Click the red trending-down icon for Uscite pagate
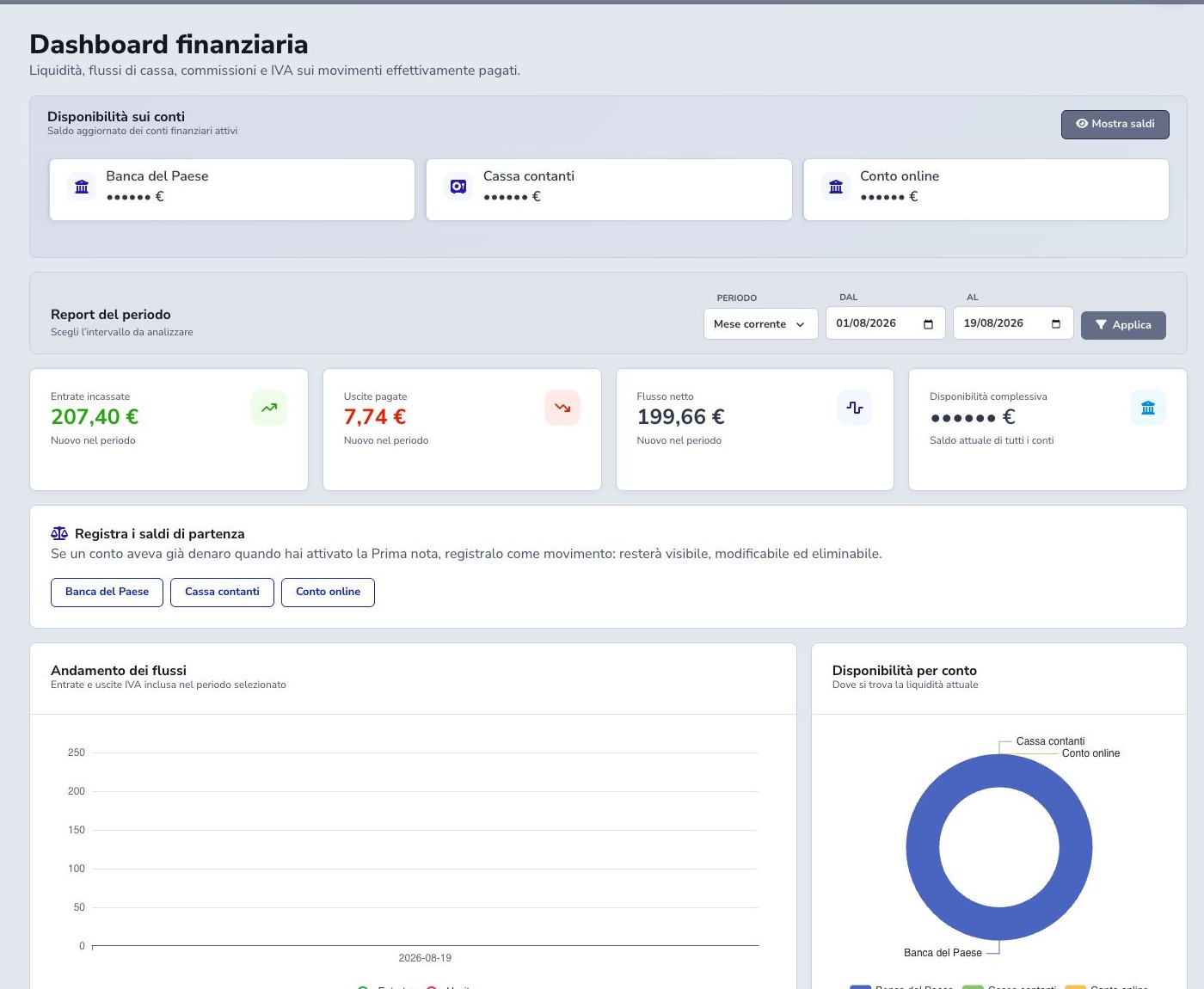Image resolution: width=1204 pixels, height=989 pixels. click(562, 408)
